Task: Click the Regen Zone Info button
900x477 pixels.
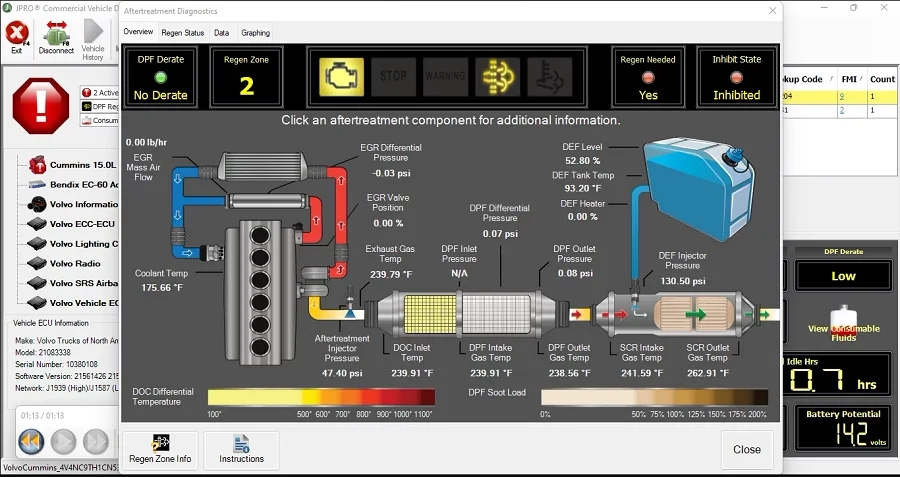Action: click(x=160, y=449)
